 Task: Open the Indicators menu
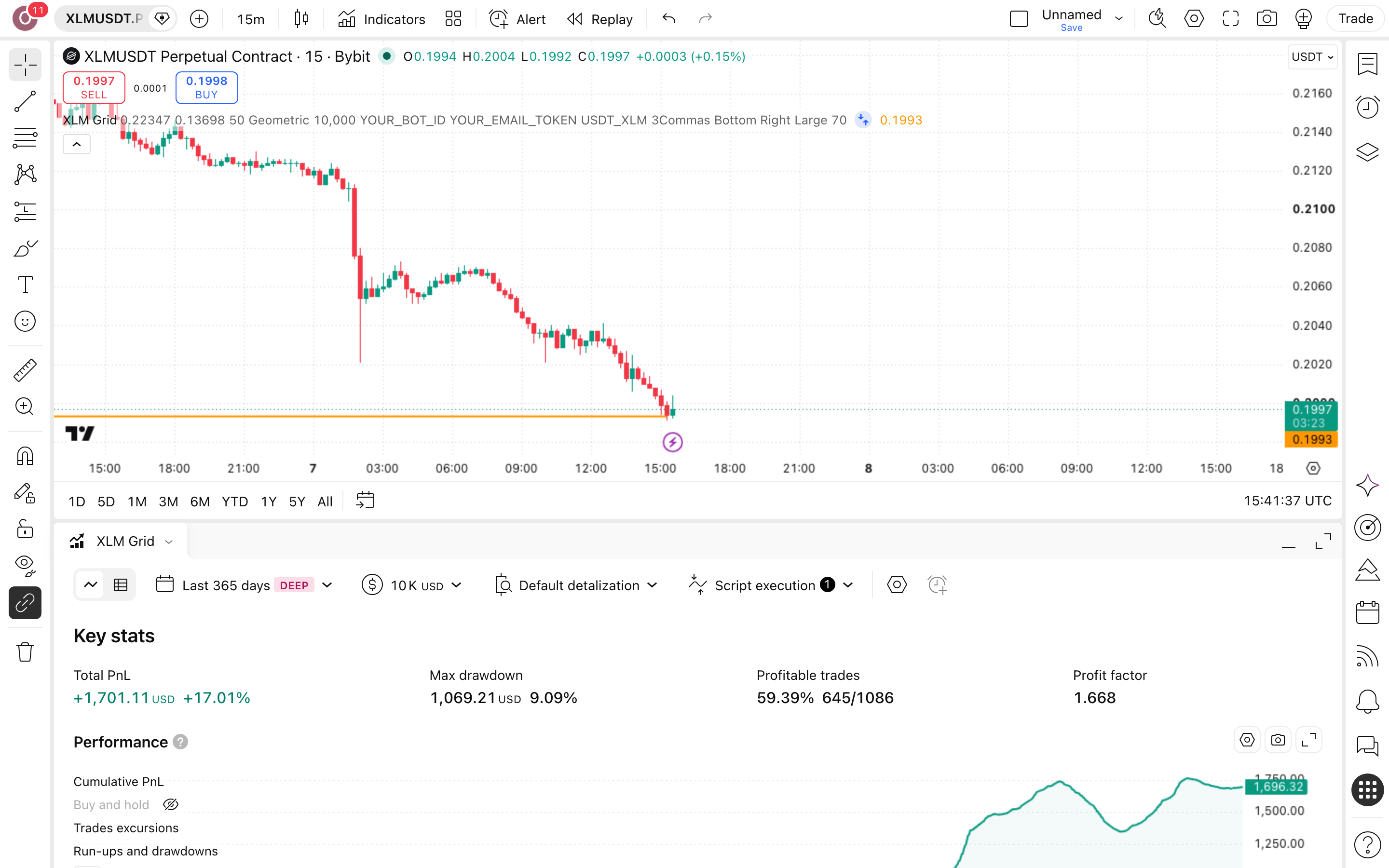pyautogui.click(x=381, y=19)
